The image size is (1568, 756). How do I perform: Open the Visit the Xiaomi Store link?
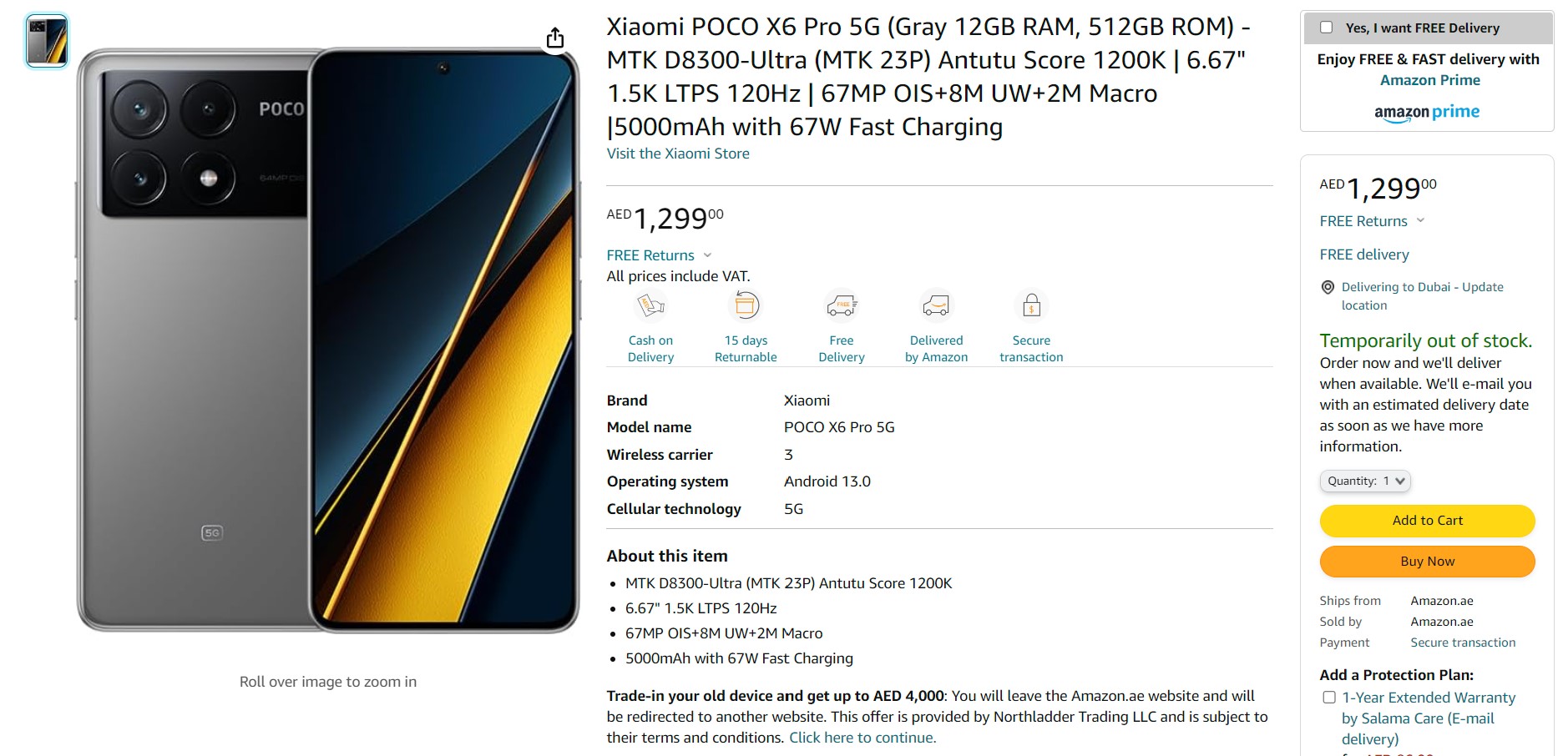pos(678,154)
